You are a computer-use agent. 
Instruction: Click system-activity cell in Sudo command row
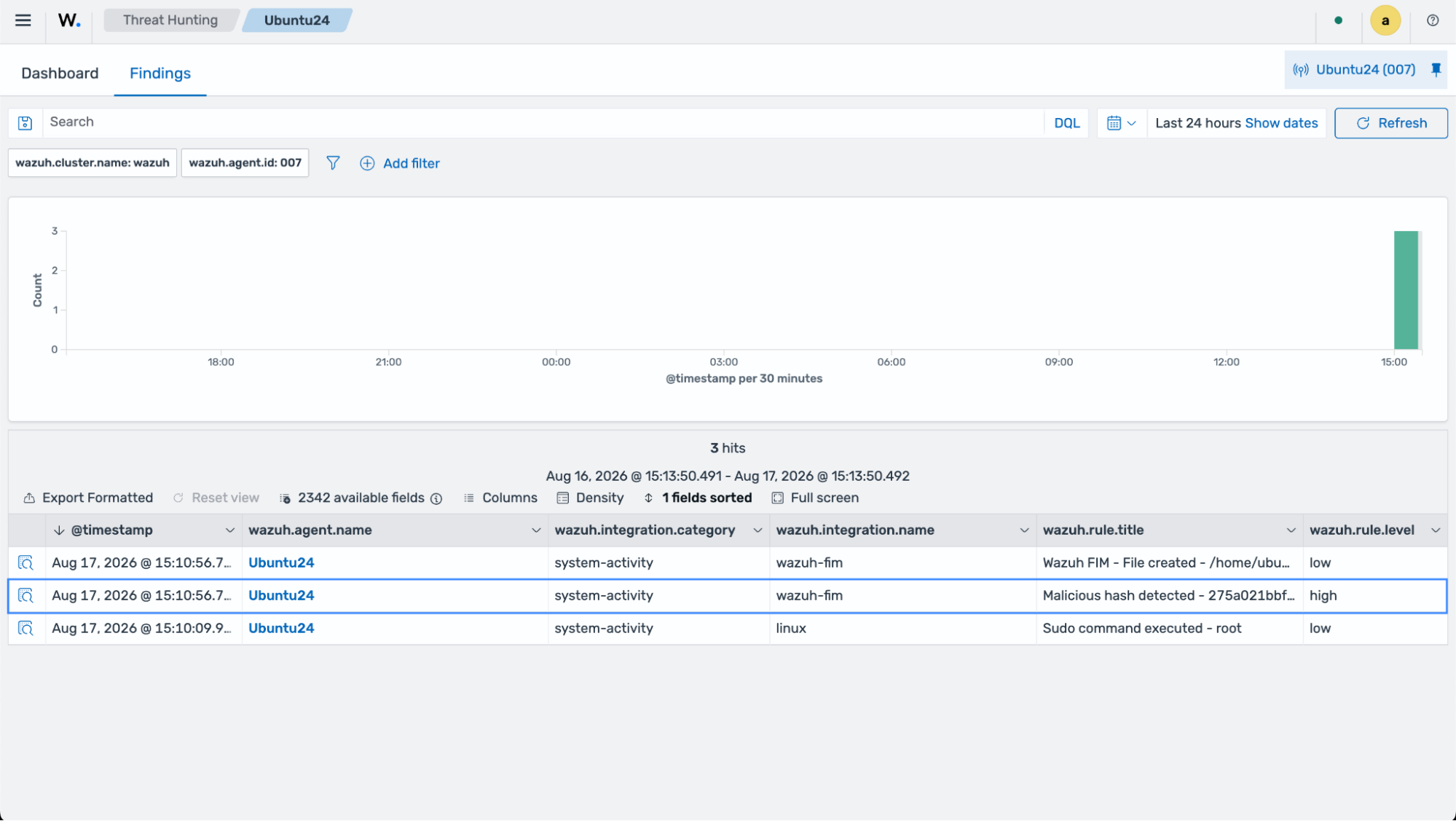(x=658, y=629)
